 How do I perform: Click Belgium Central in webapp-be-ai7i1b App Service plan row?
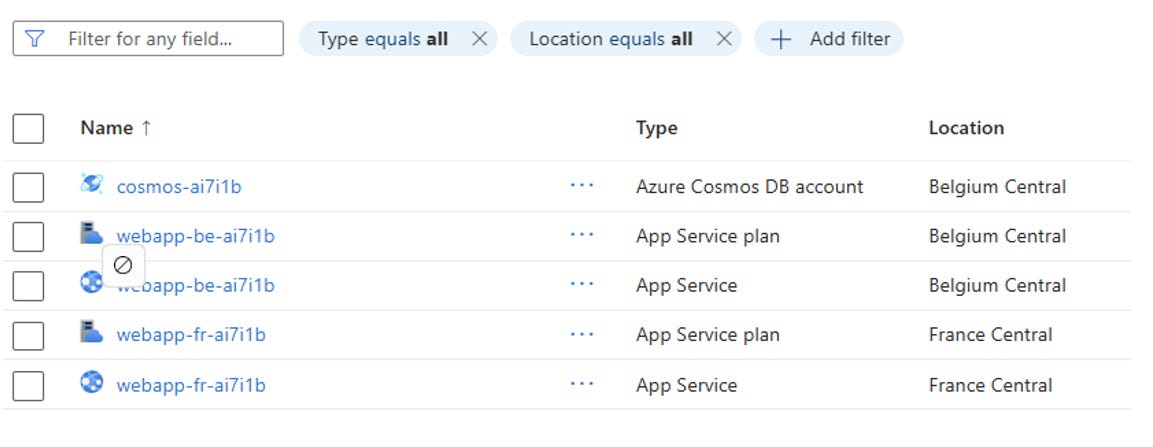(x=997, y=236)
